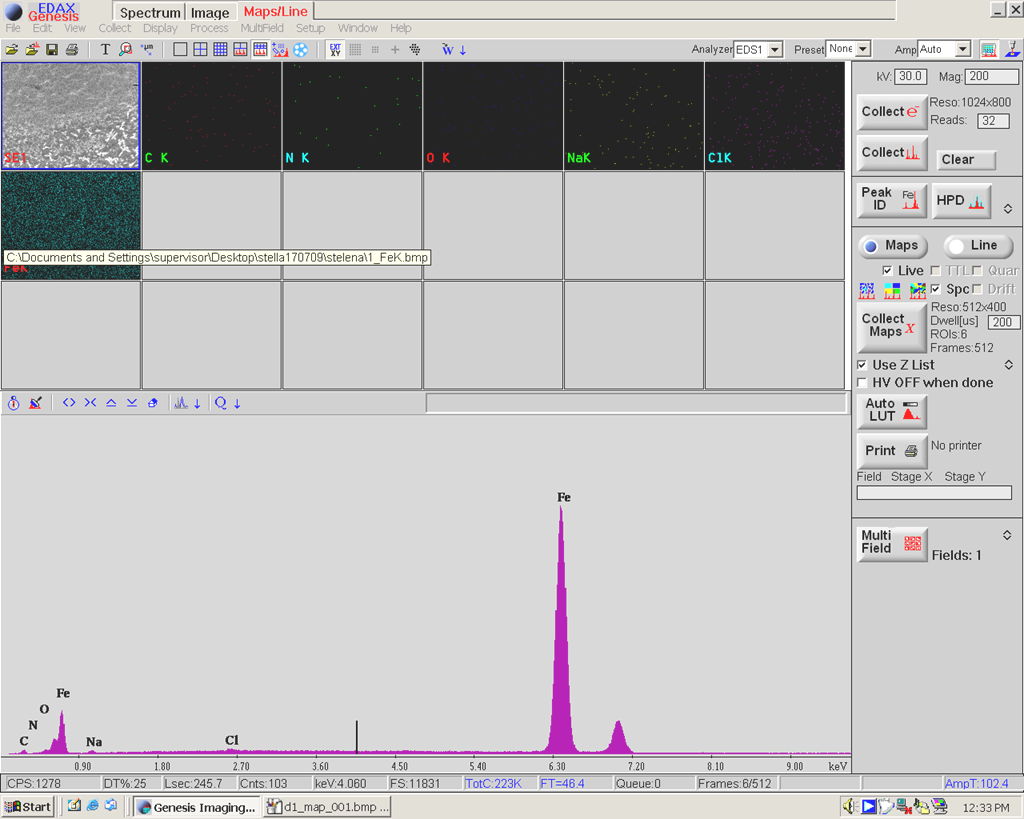Select the SEI image thumbnail
The height and width of the screenshot is (819, 1024).
coord(71,116)
